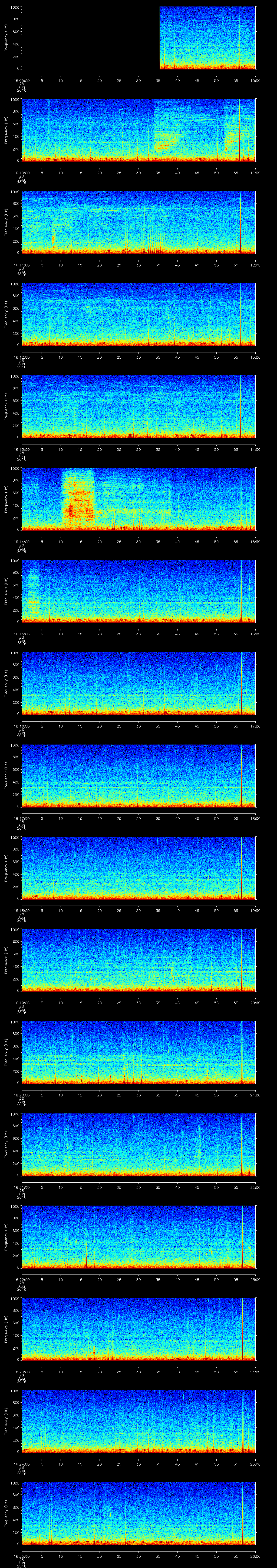This screenshot has height=1568, width=277.
Task: Click the partial spectrogram beginning at 16:09:00
Action: (x=207, y=38)
